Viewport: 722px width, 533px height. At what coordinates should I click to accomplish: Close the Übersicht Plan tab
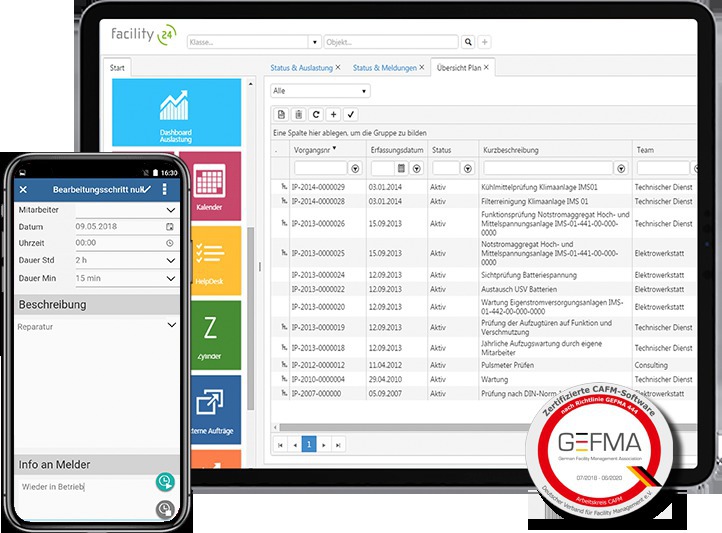click(x=486, y=67)
